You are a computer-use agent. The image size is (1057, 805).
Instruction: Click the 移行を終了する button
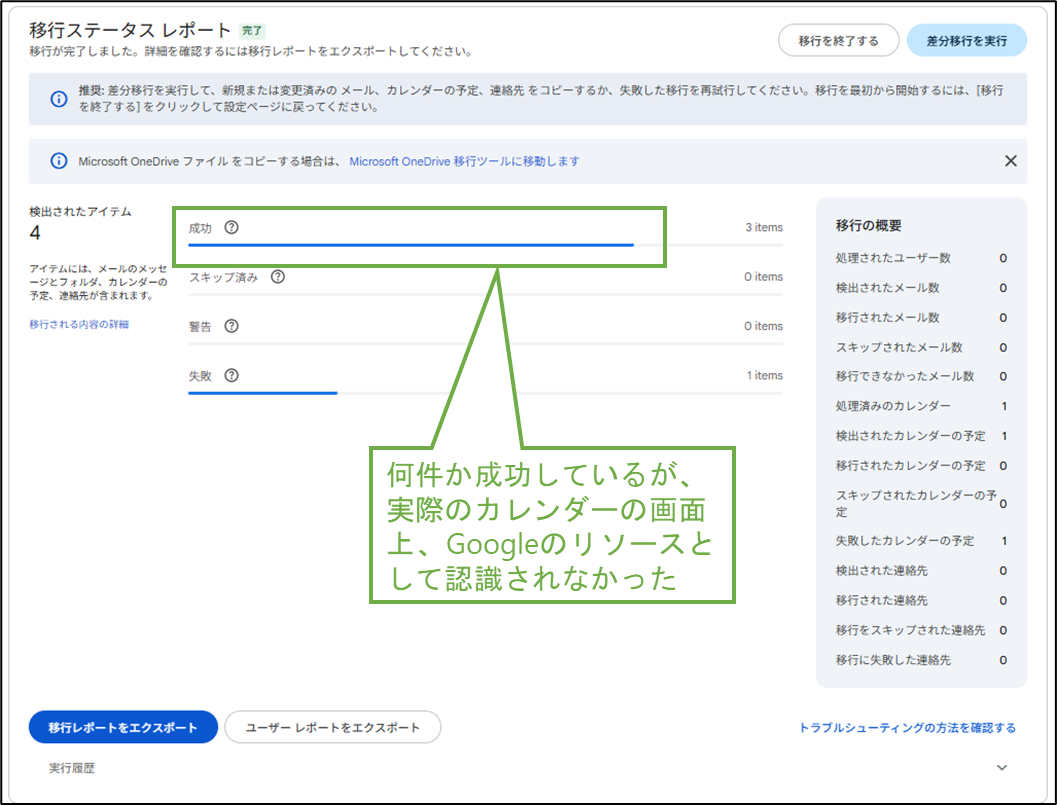838,40
